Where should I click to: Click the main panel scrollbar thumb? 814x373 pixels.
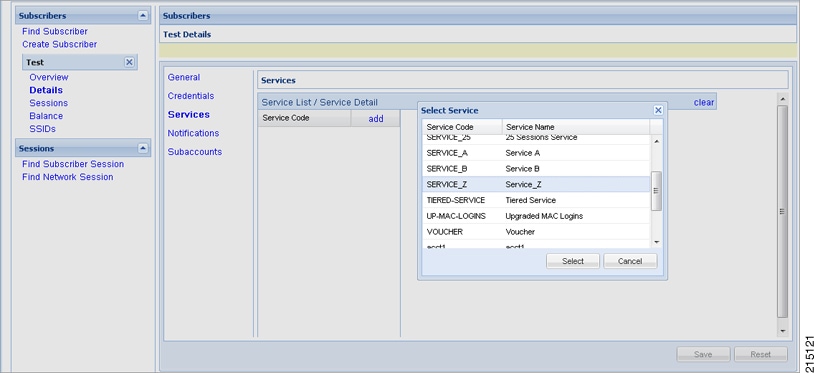tap(782, 212)
